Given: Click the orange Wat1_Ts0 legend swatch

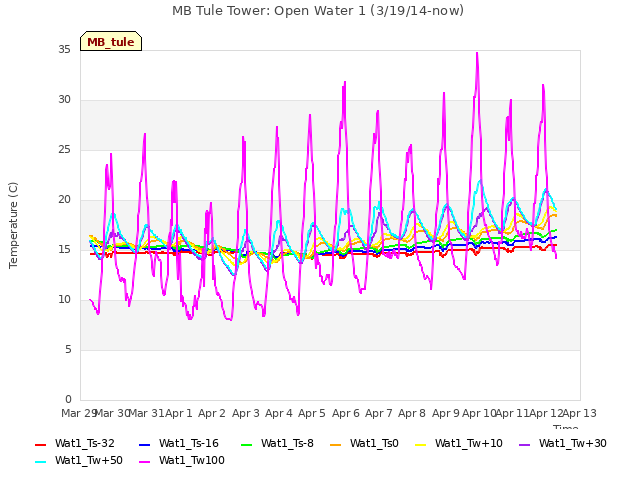Looking at the screenshot, I should [x=336, y=444].
